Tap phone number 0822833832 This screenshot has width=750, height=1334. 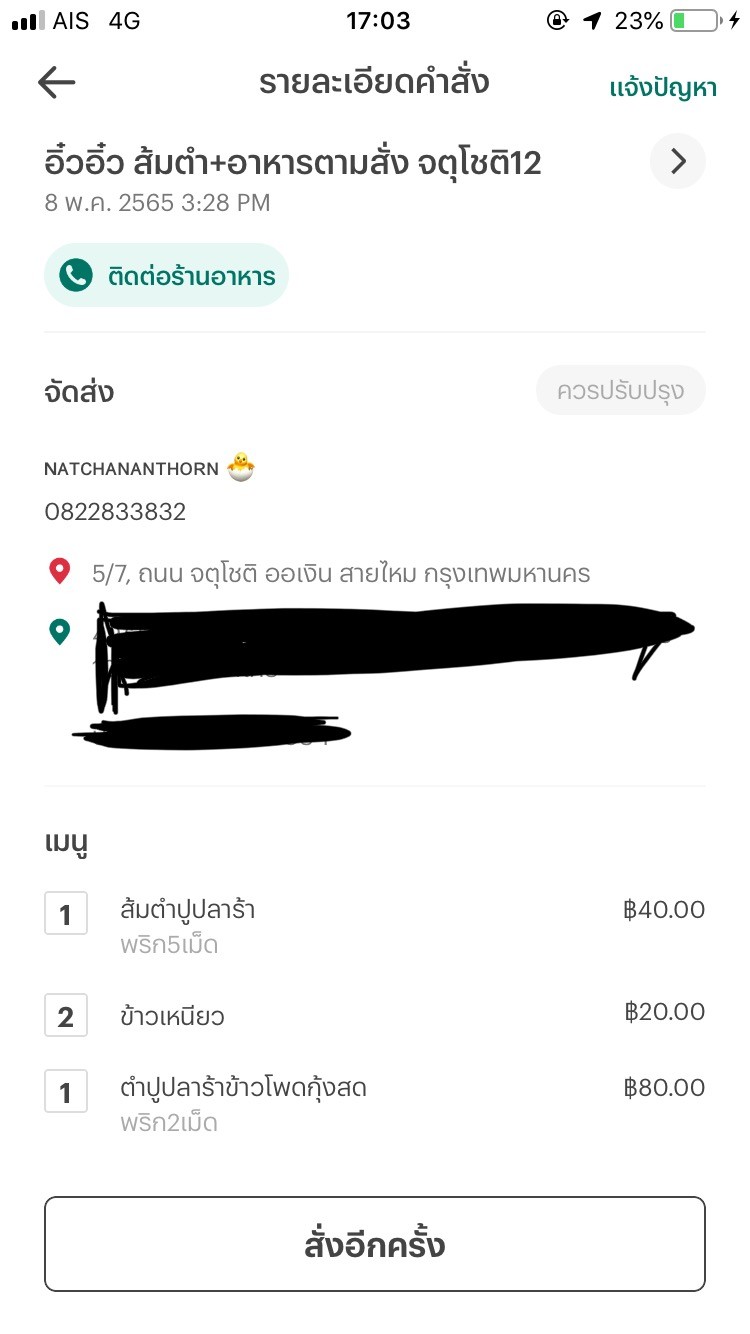(115, 513)
